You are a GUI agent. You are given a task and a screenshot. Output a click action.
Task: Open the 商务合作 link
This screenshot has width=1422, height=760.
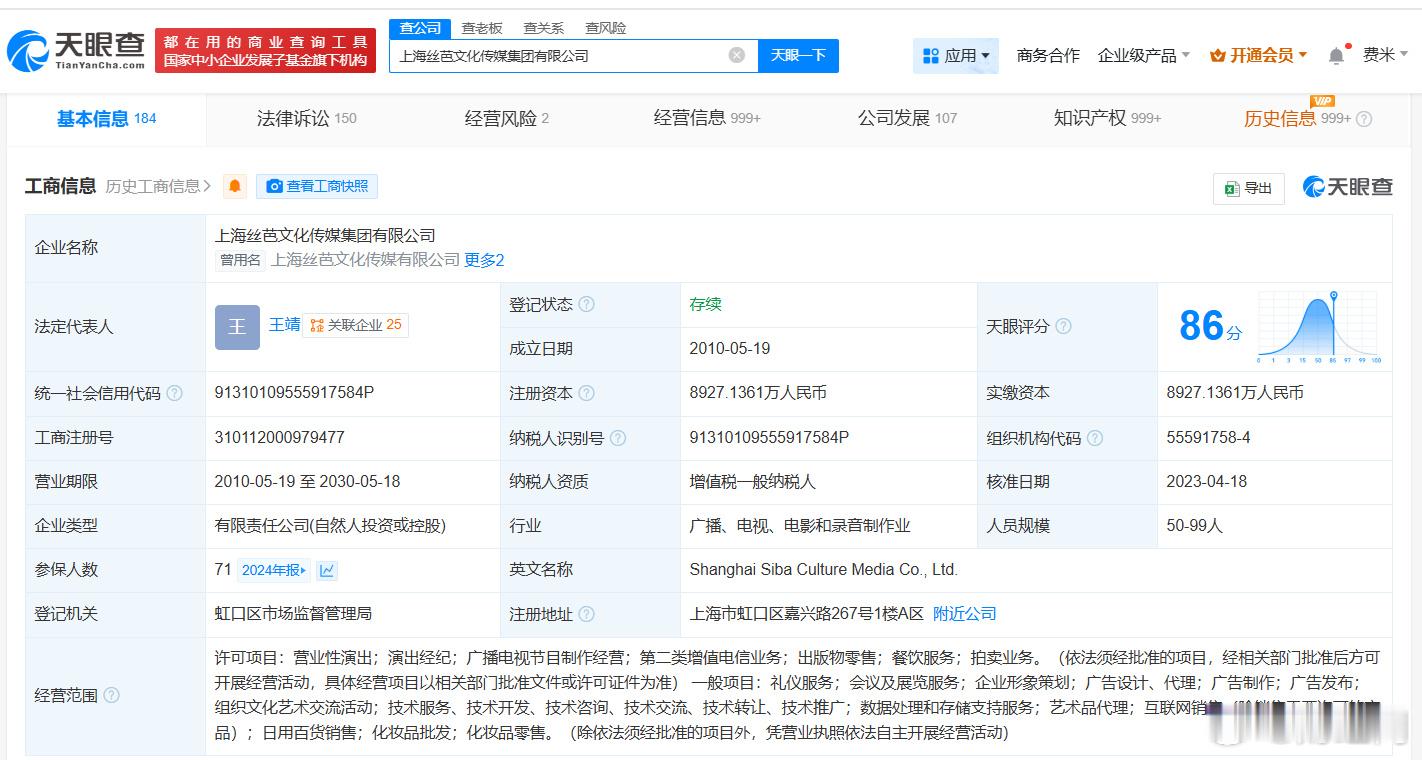pyautogui.click(x=1048, y=56)
